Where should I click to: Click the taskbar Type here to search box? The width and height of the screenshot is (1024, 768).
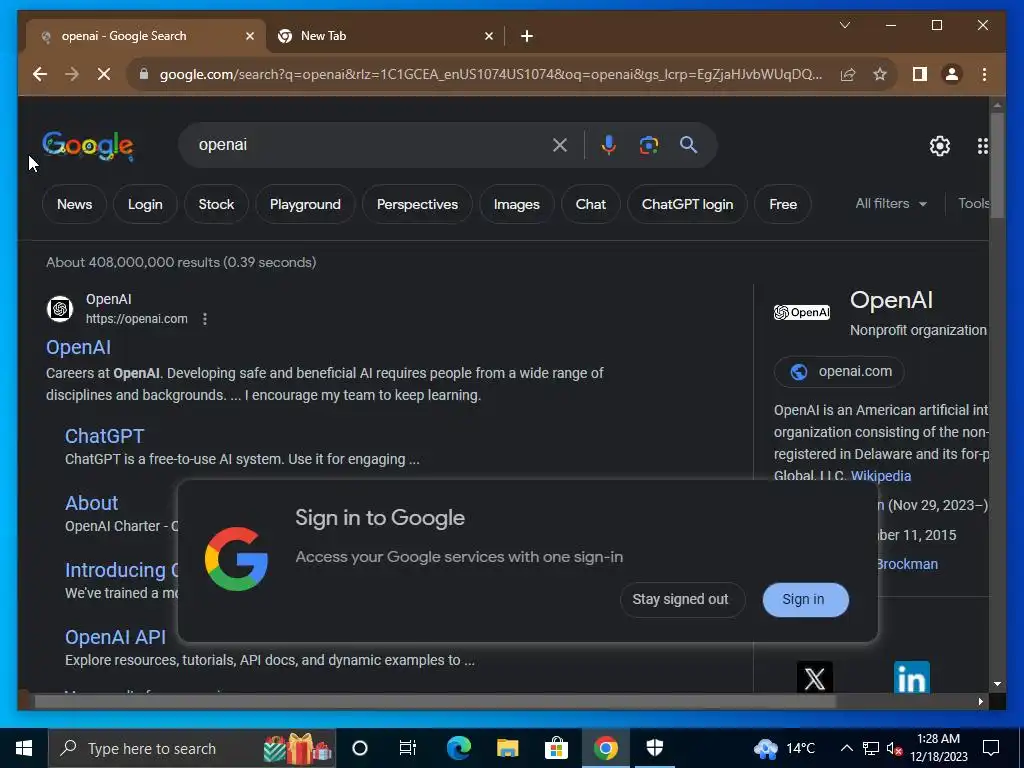click(x=192, y=748)
